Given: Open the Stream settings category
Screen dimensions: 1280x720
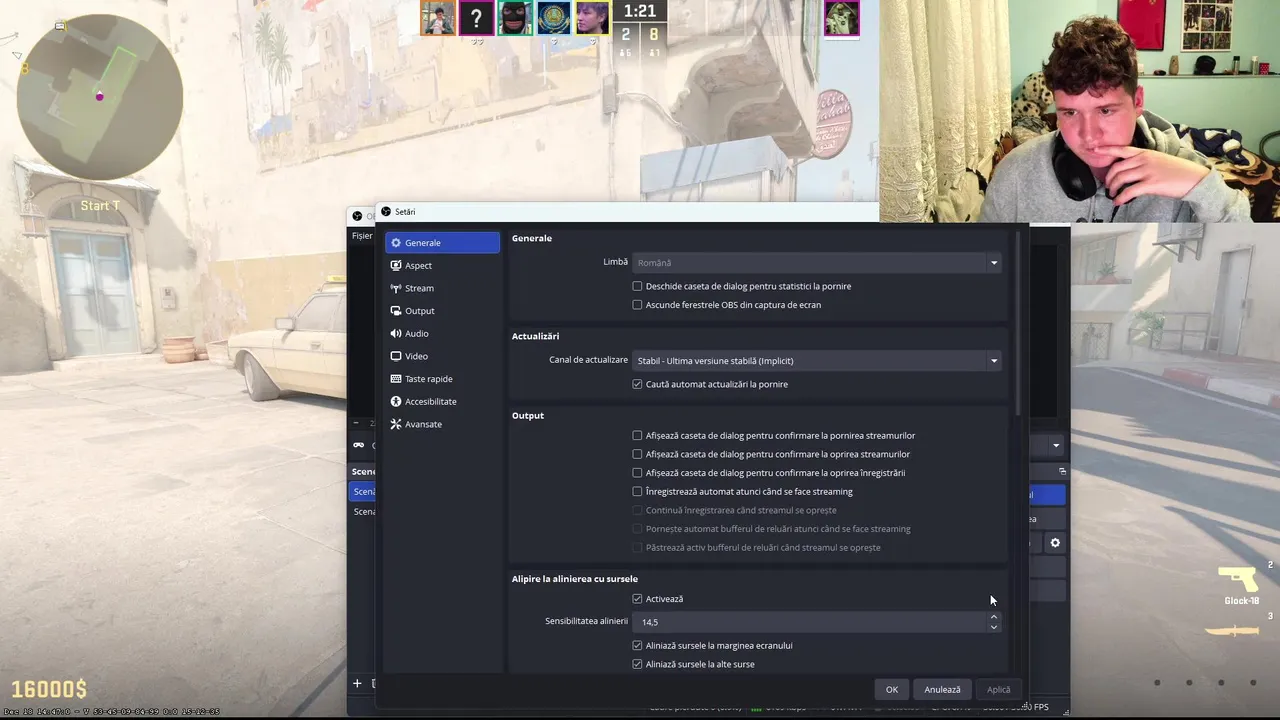Looking at the screenshot, I should click(442, 288).
